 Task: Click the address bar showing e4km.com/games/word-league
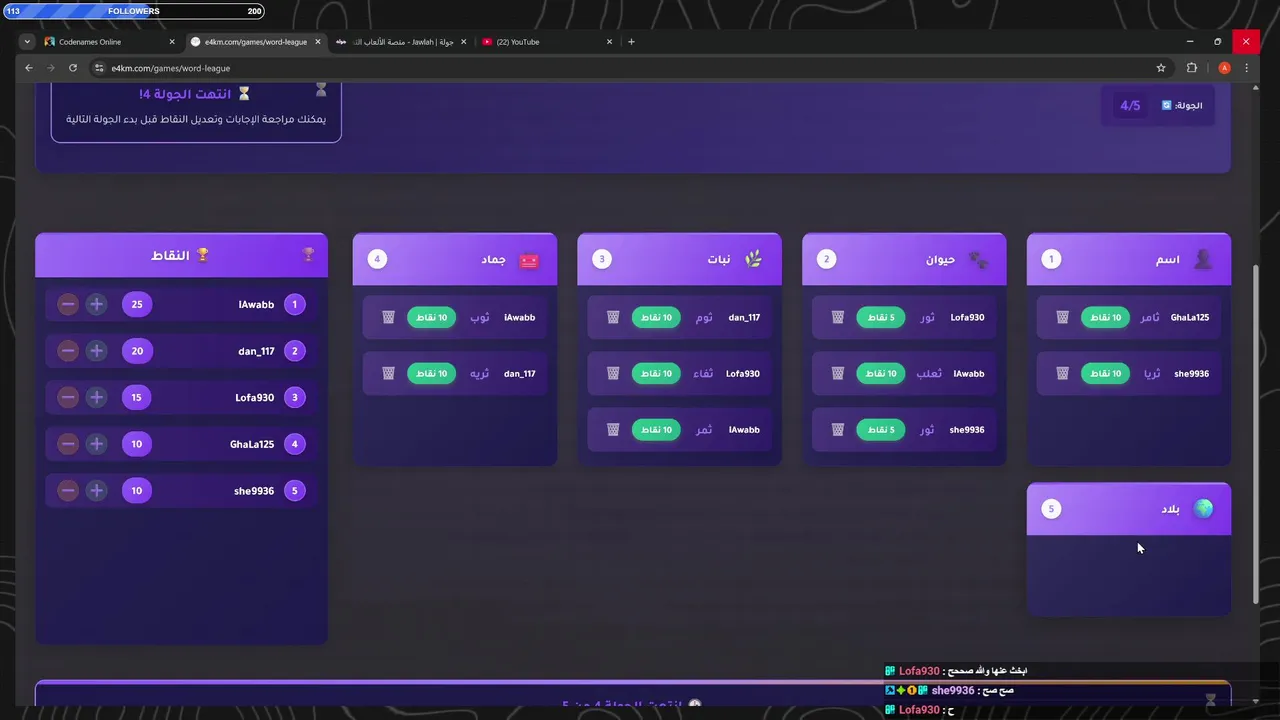coord(630,68)
